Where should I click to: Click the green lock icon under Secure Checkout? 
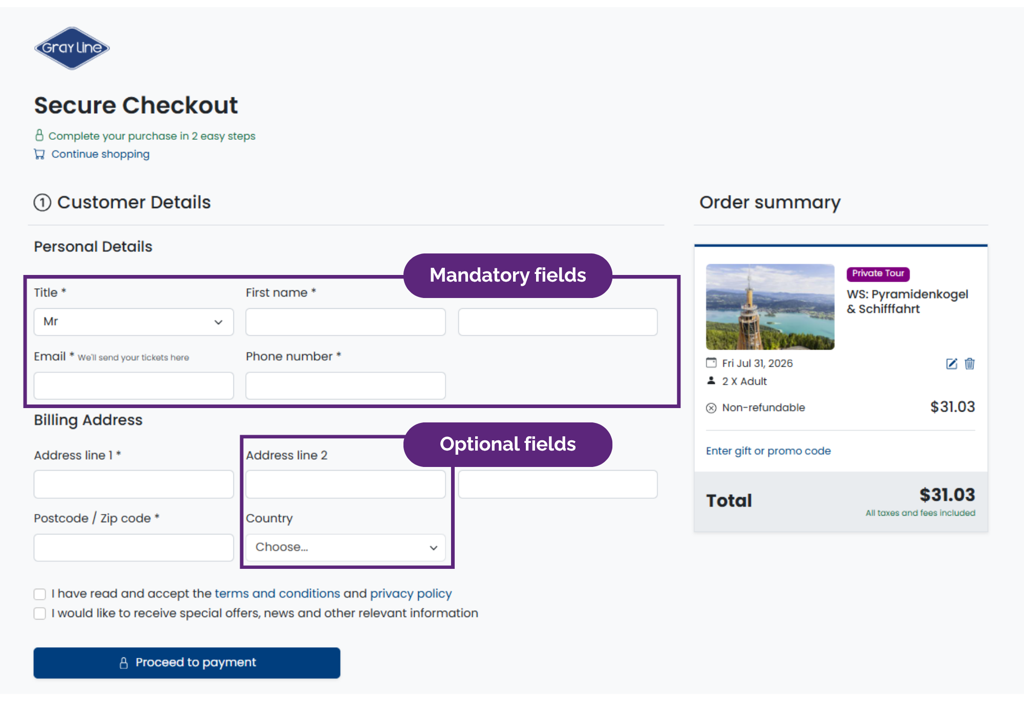coord(39,135)
